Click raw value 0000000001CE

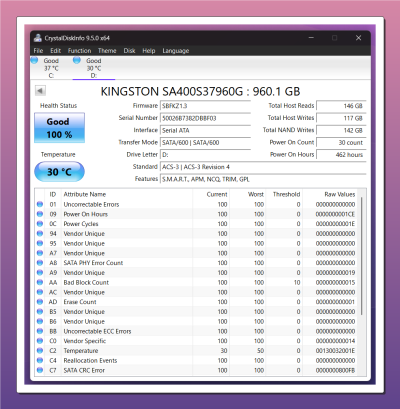335,214
